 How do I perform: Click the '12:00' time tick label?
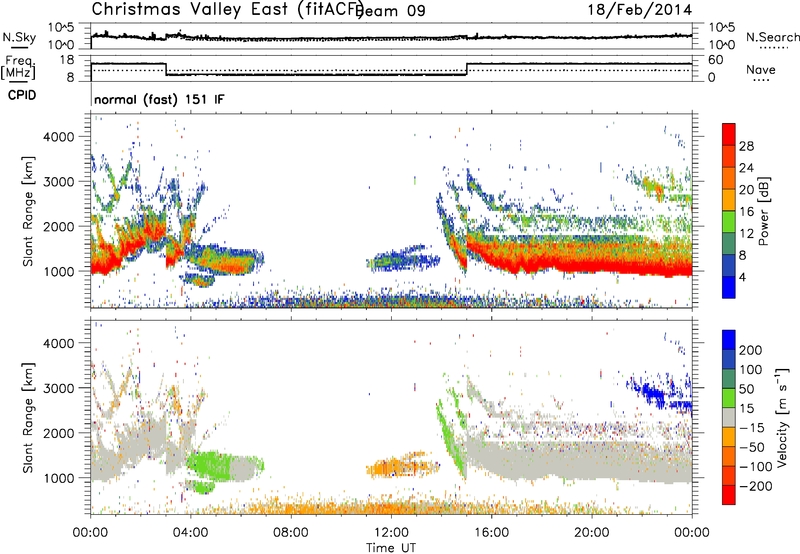click(391, 533)
